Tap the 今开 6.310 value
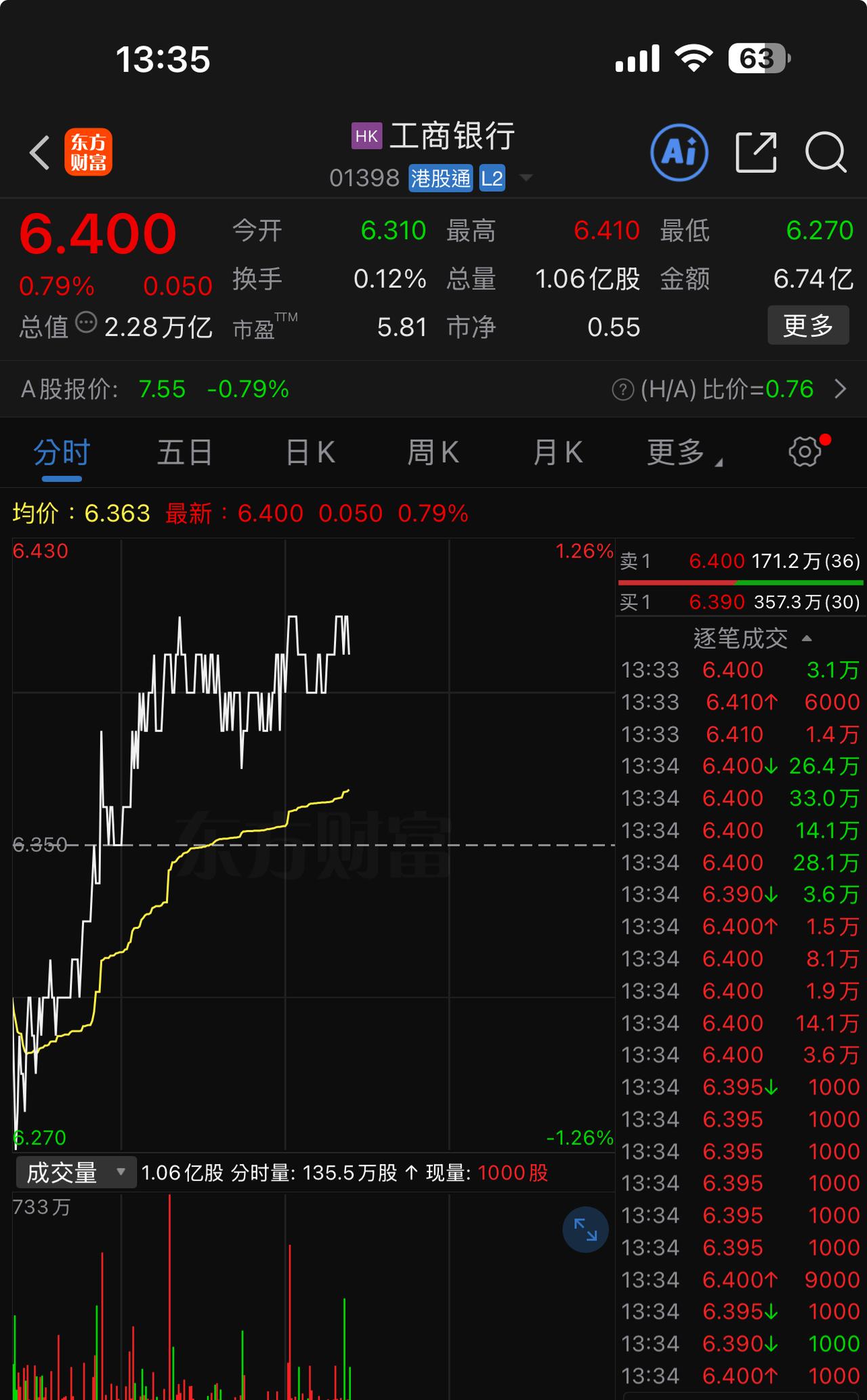This screenshot has height=1400, width=867. click(393, 231)
